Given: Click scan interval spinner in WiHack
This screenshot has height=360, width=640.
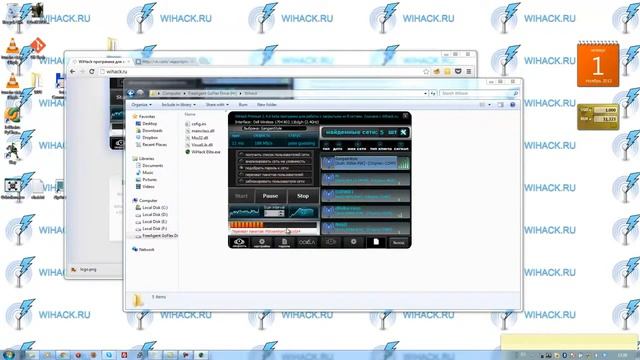Looking at the screenshot, I should tap(274, 213).
